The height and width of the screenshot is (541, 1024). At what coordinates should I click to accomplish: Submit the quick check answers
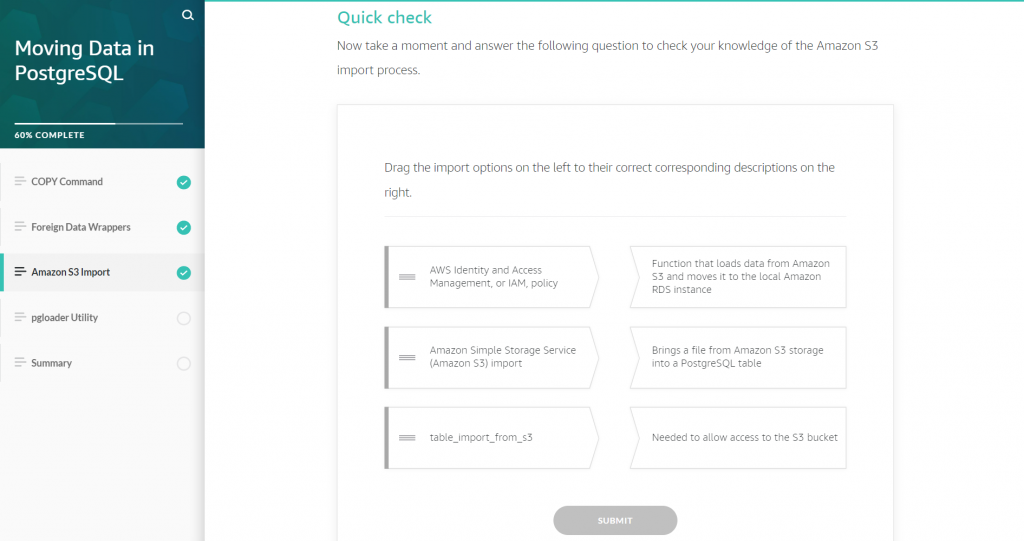(615, 521)
